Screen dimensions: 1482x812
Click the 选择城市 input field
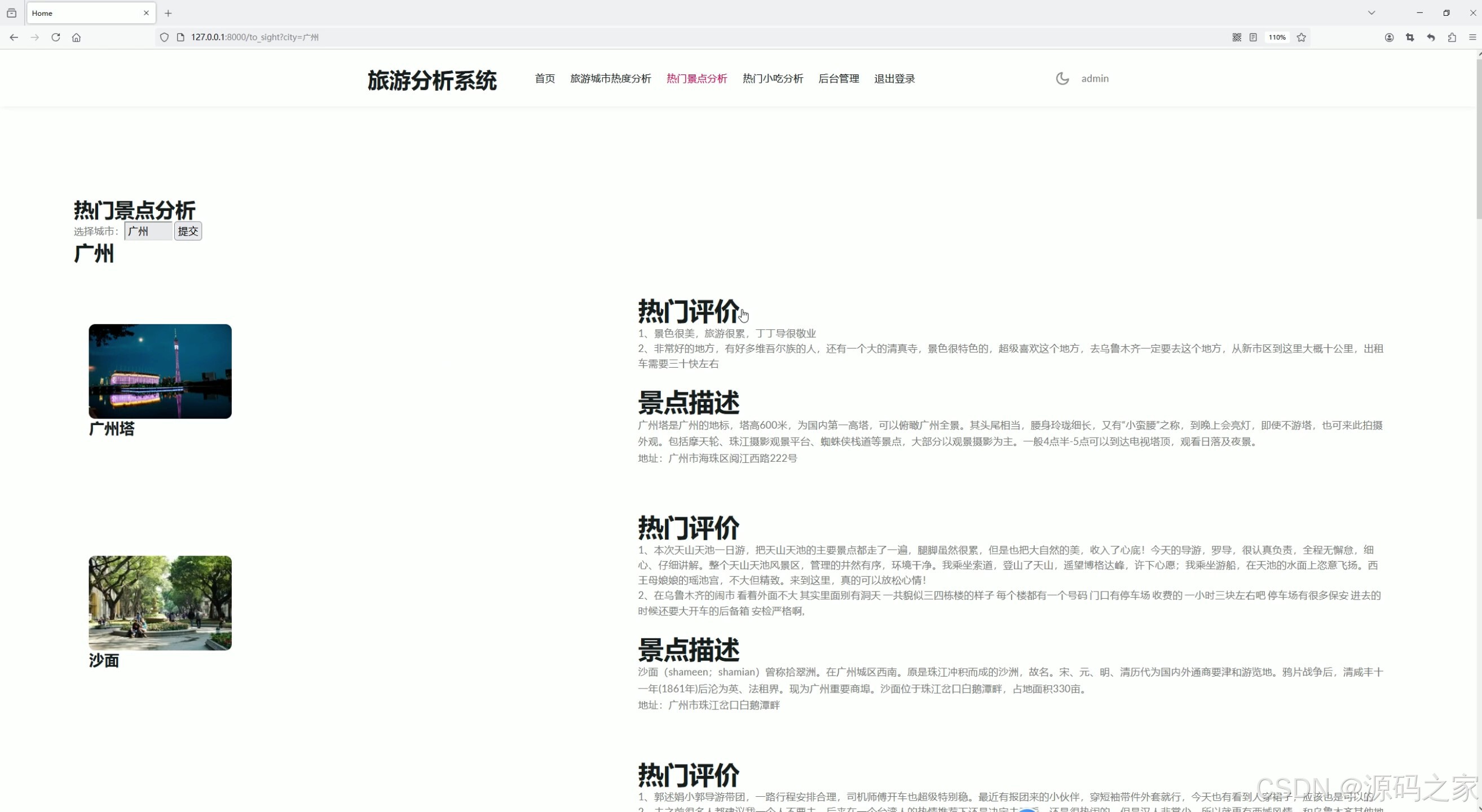(x=148, y=231)
